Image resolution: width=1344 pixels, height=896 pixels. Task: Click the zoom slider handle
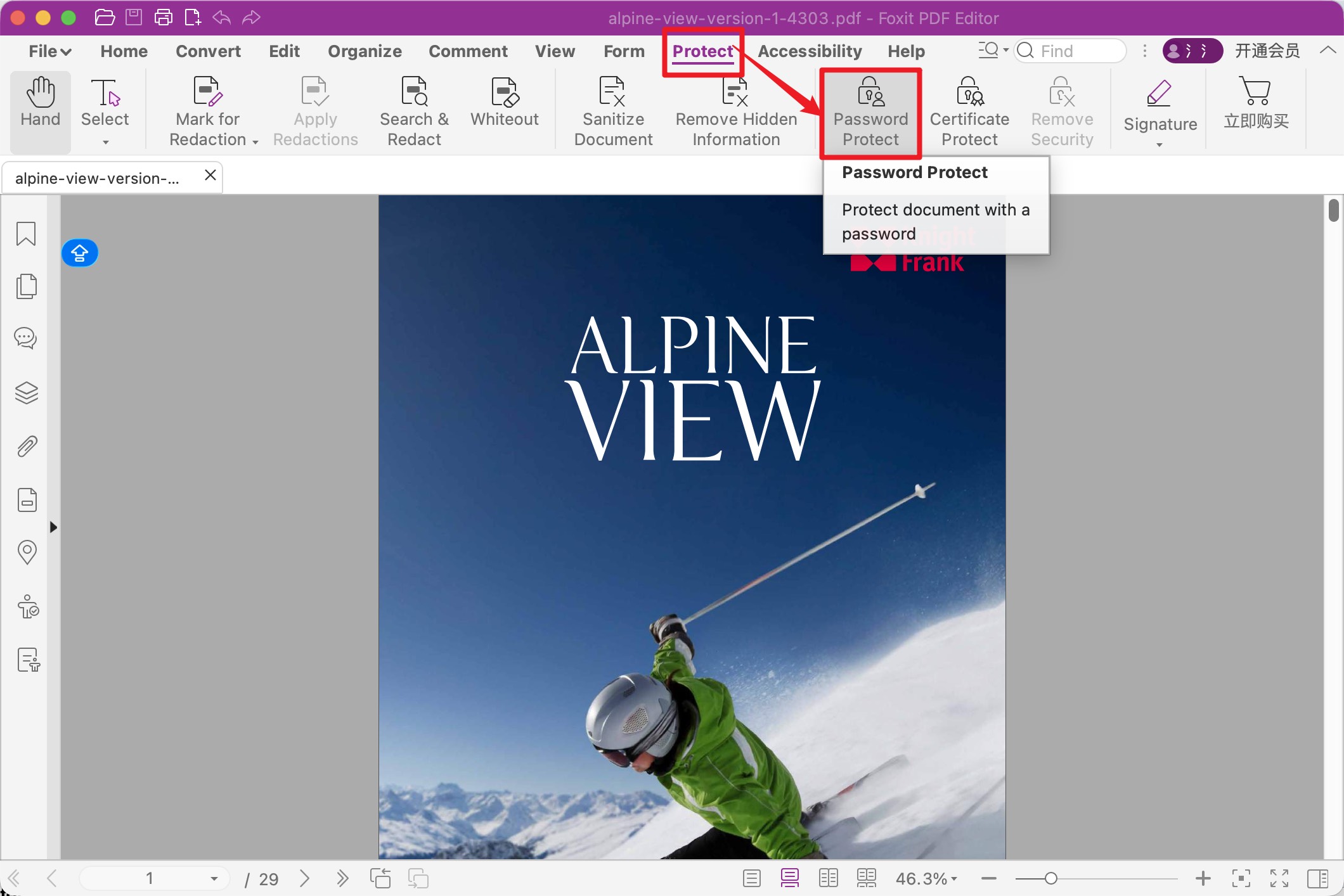point(1050,878)
